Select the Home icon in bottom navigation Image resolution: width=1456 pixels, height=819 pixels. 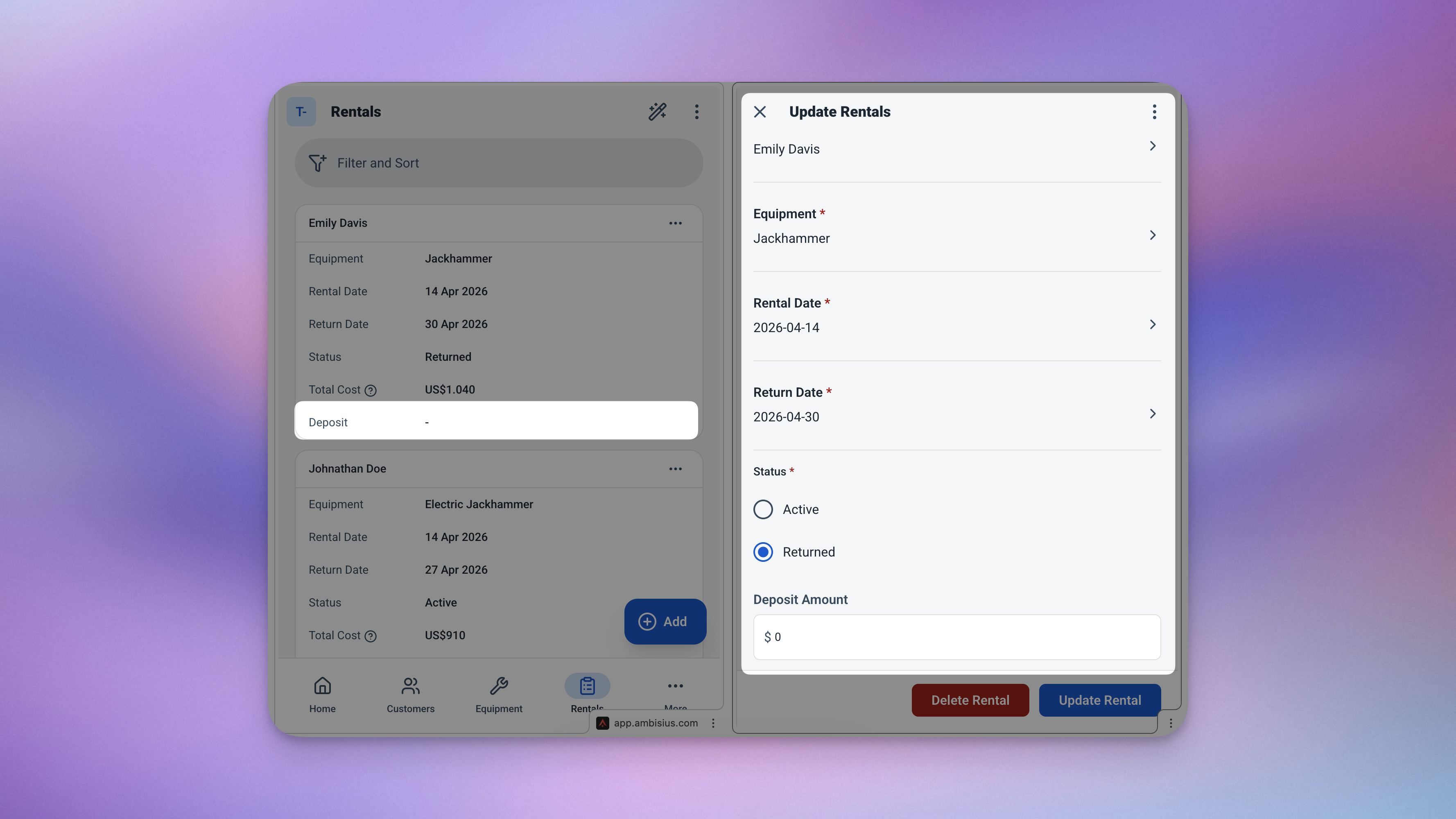tap(322, 685)
